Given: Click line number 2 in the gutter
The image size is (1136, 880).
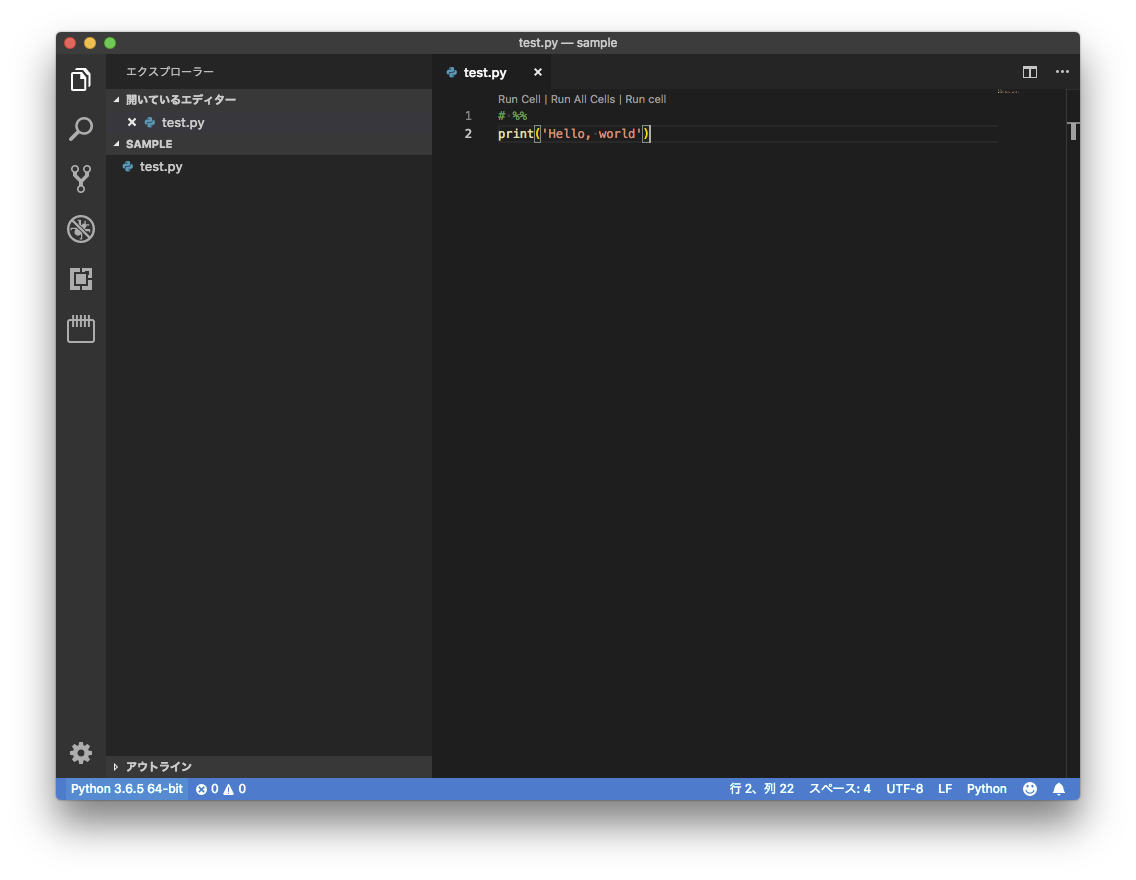Looking at the screenshot, I should 468,134.
